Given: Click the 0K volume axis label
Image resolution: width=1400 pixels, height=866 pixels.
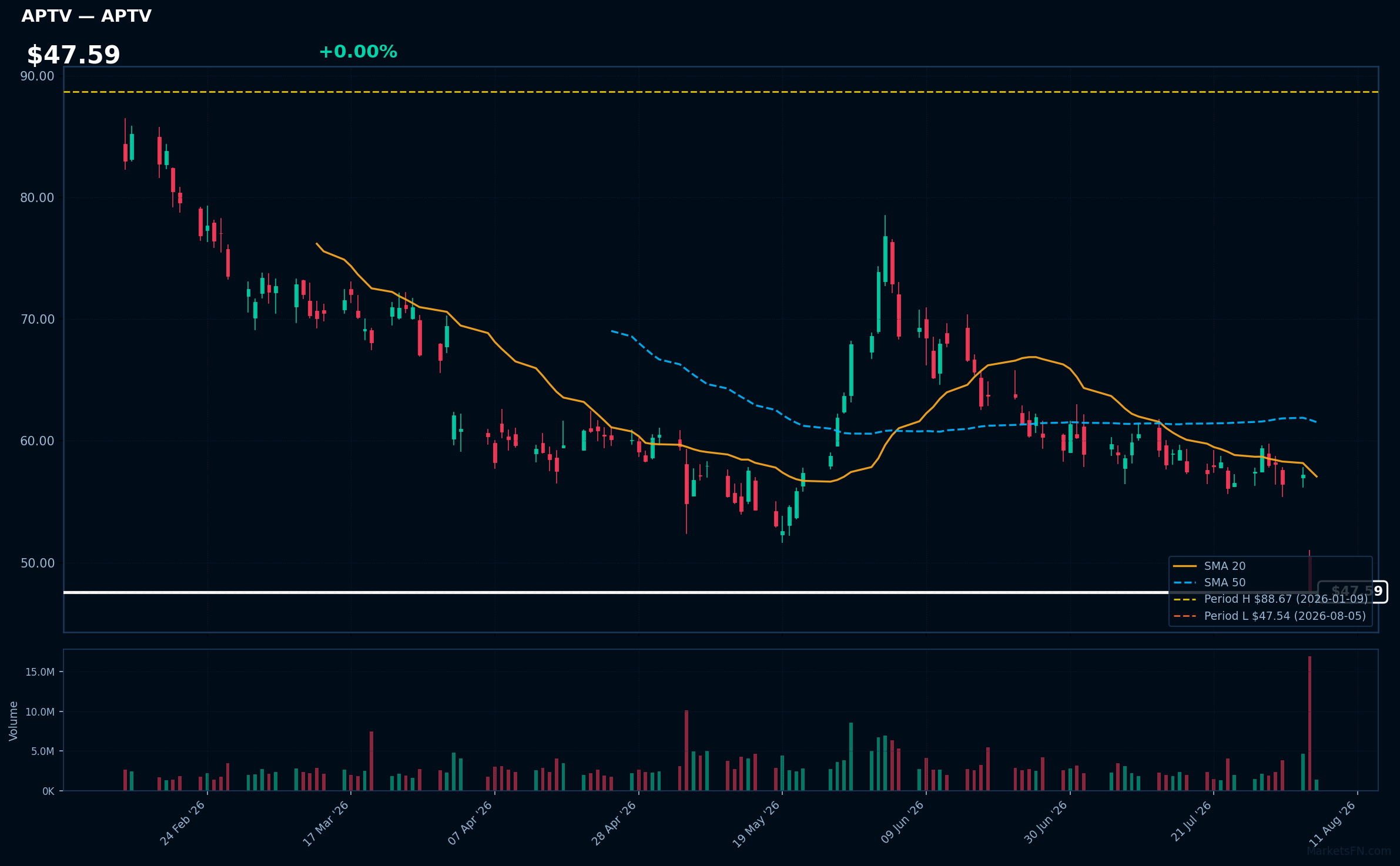Looking at the screenshot, I should click(48, 791).
